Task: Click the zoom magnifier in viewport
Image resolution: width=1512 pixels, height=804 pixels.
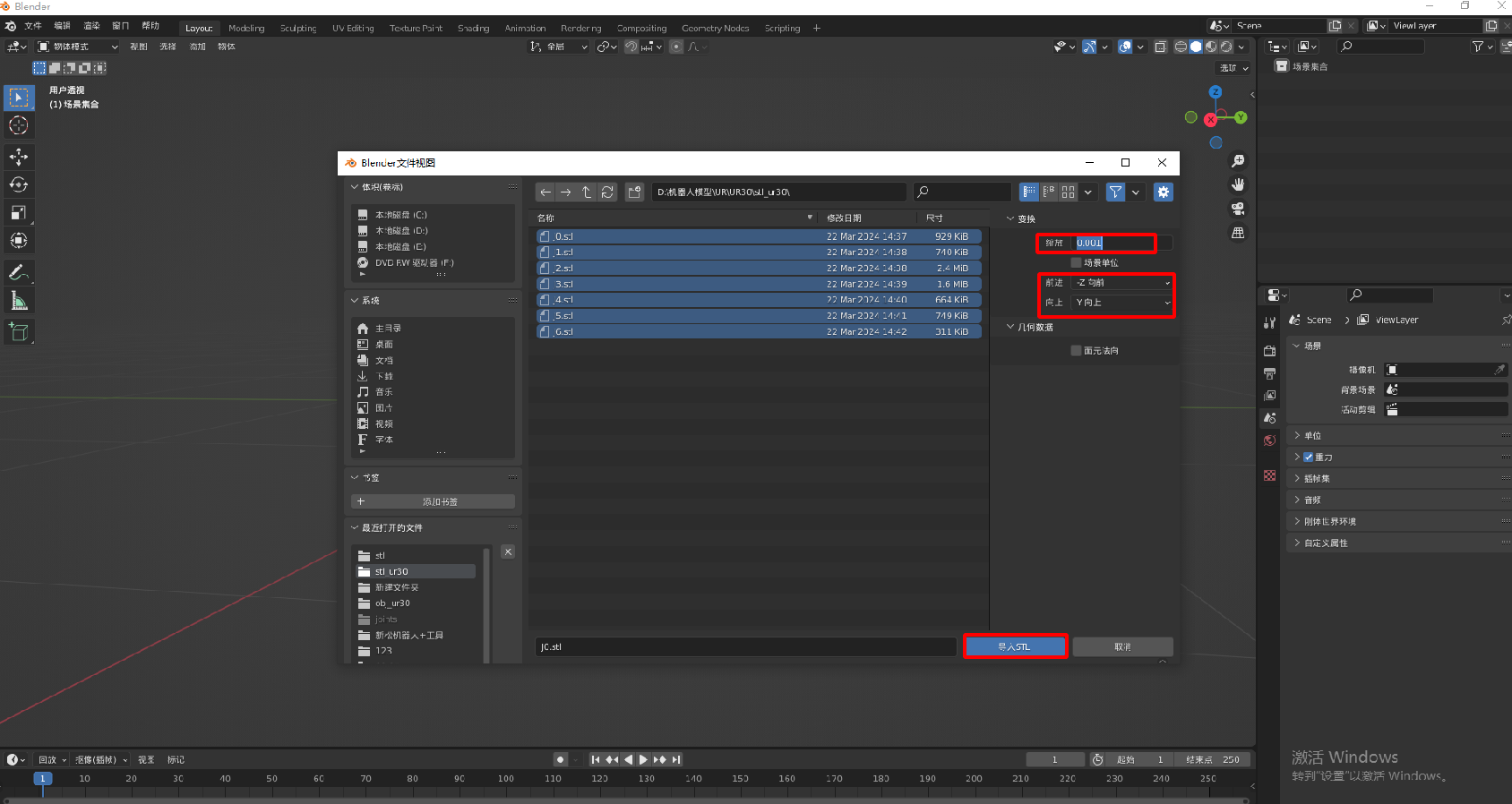Action: click(x=1238, y=161)
